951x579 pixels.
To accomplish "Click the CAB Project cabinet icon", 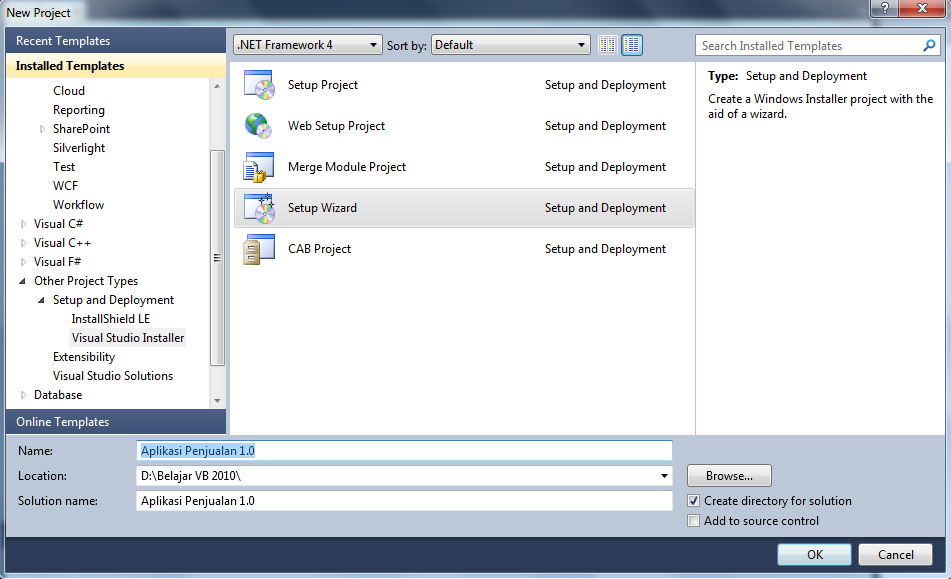I will 259,249.
